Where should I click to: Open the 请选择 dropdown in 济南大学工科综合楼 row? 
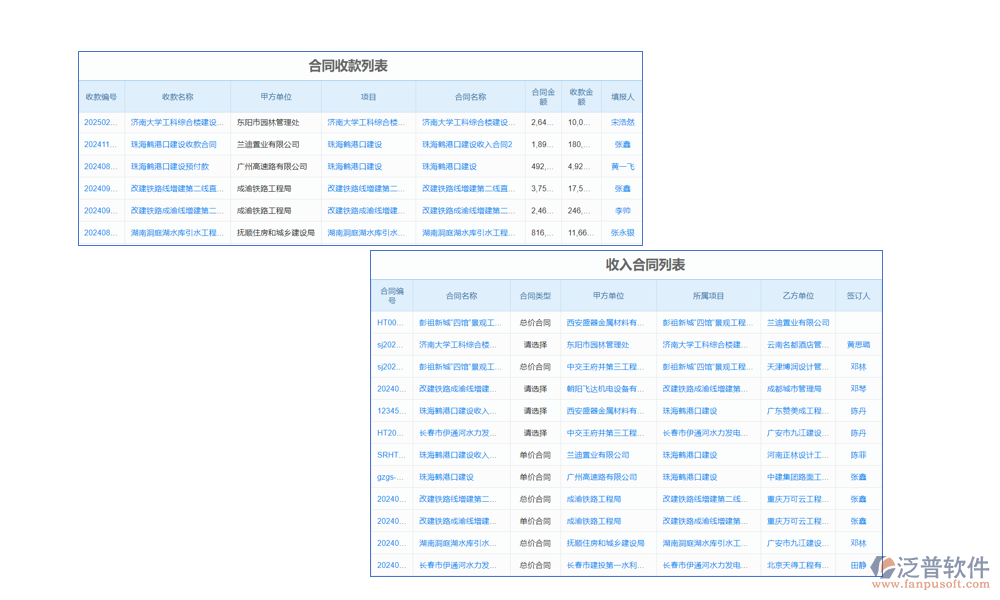535,344
